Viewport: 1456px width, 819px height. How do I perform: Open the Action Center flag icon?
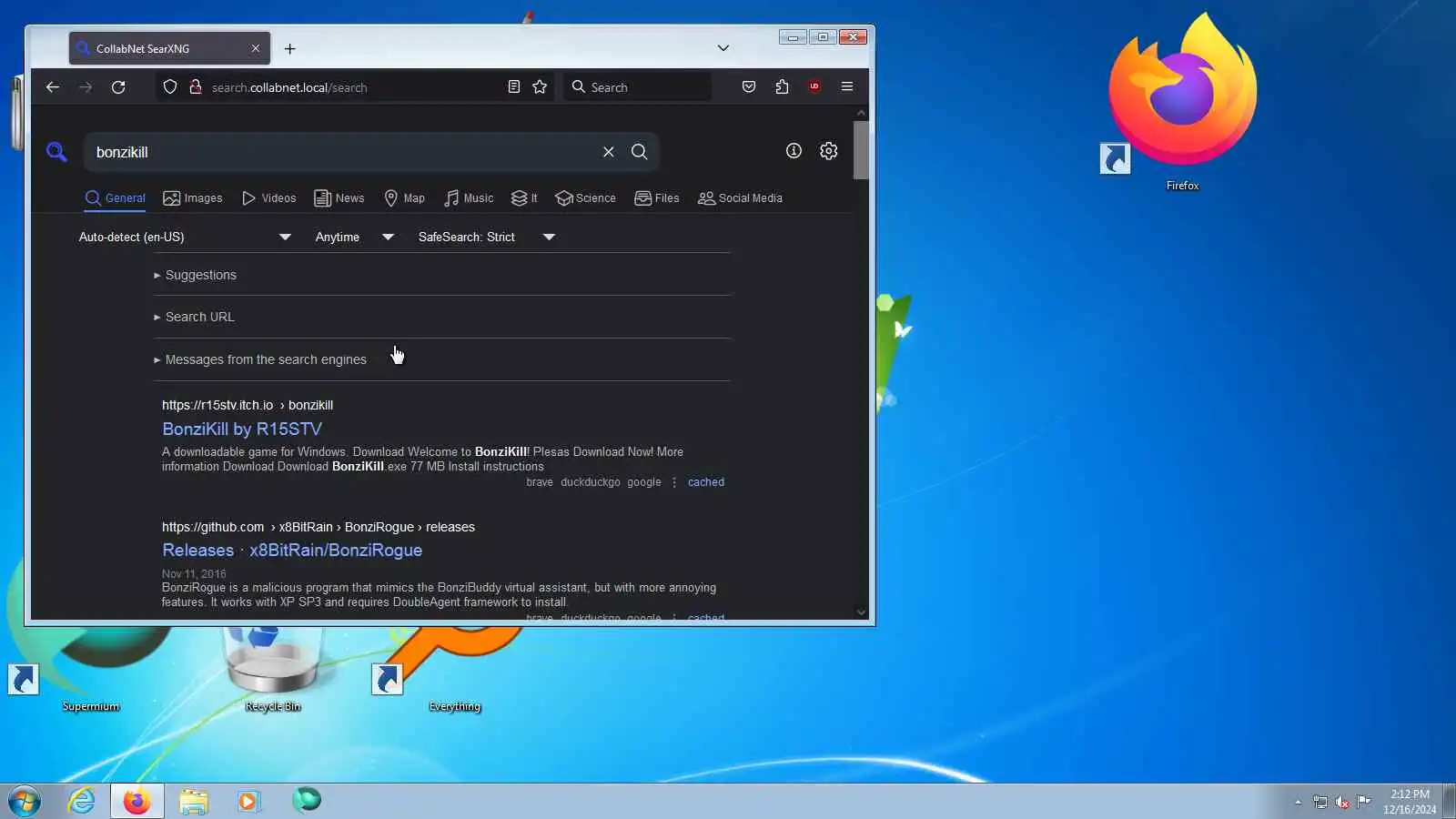pyautogui.click(x=1363, y=802)
